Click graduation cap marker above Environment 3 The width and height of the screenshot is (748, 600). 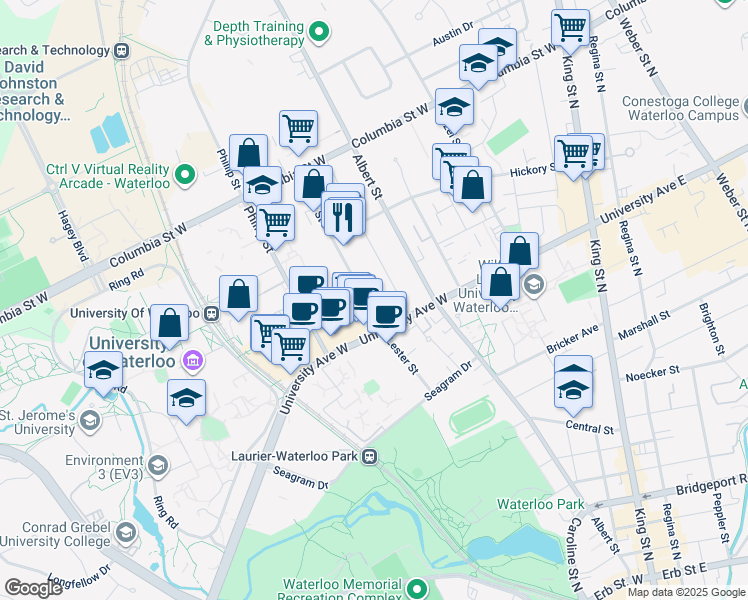pos(187,399)
